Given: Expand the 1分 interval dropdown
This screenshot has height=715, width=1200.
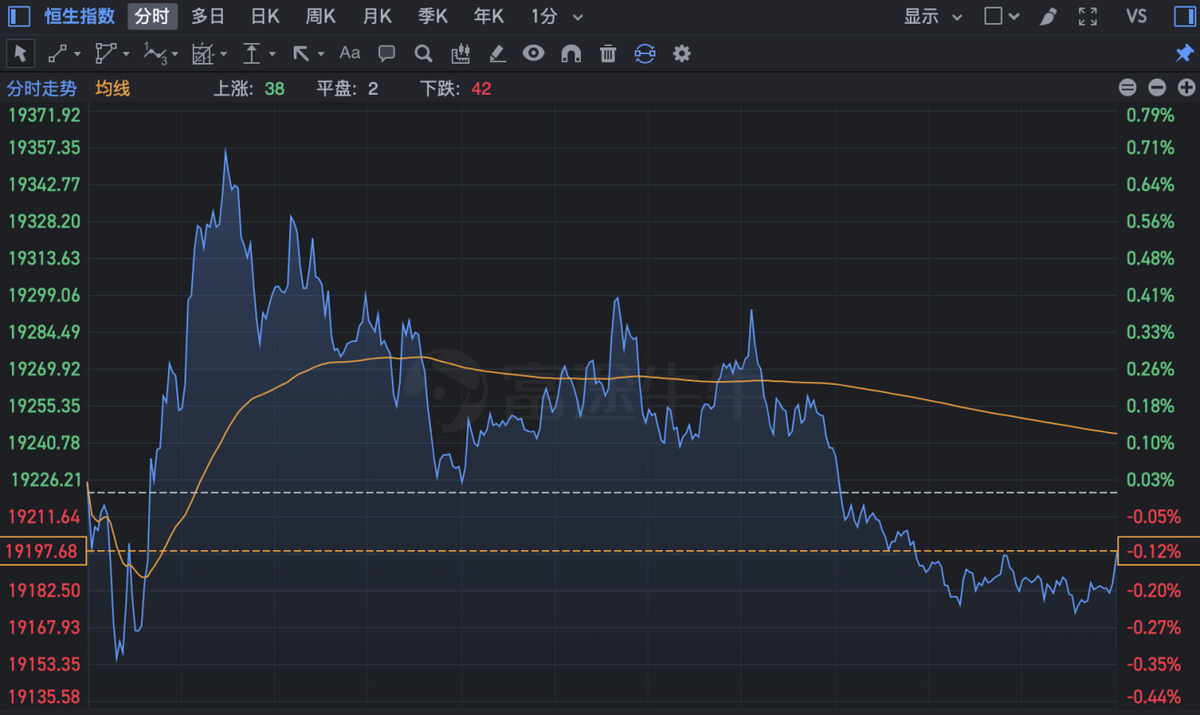Looking at the screenshot, I should (x=578, y=17).
